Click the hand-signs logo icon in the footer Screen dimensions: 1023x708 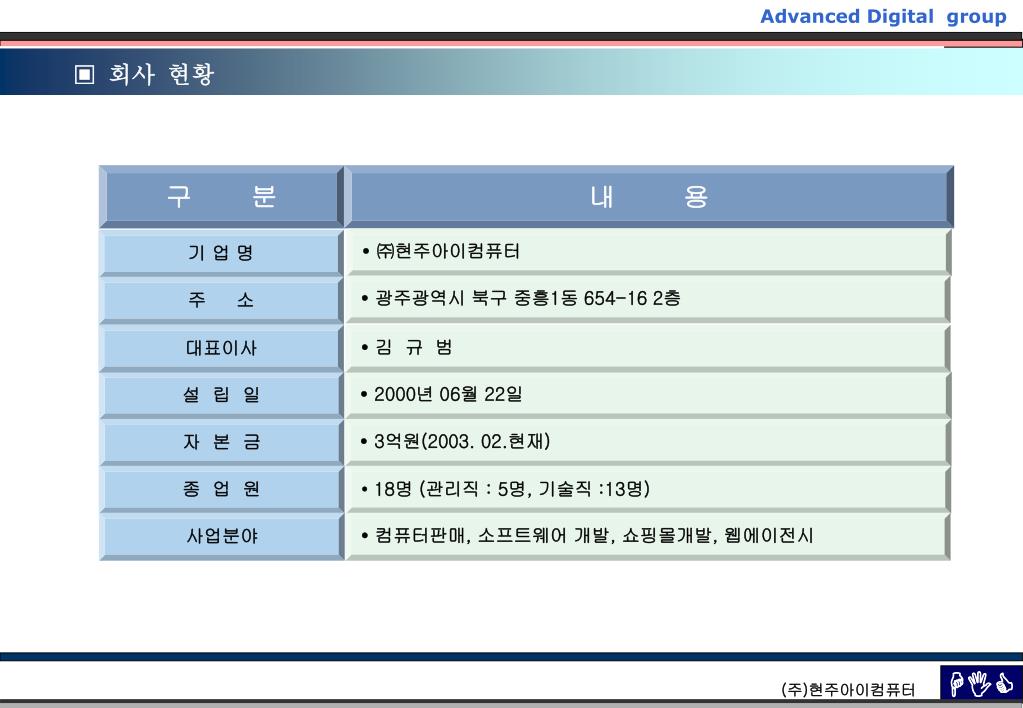981,683
